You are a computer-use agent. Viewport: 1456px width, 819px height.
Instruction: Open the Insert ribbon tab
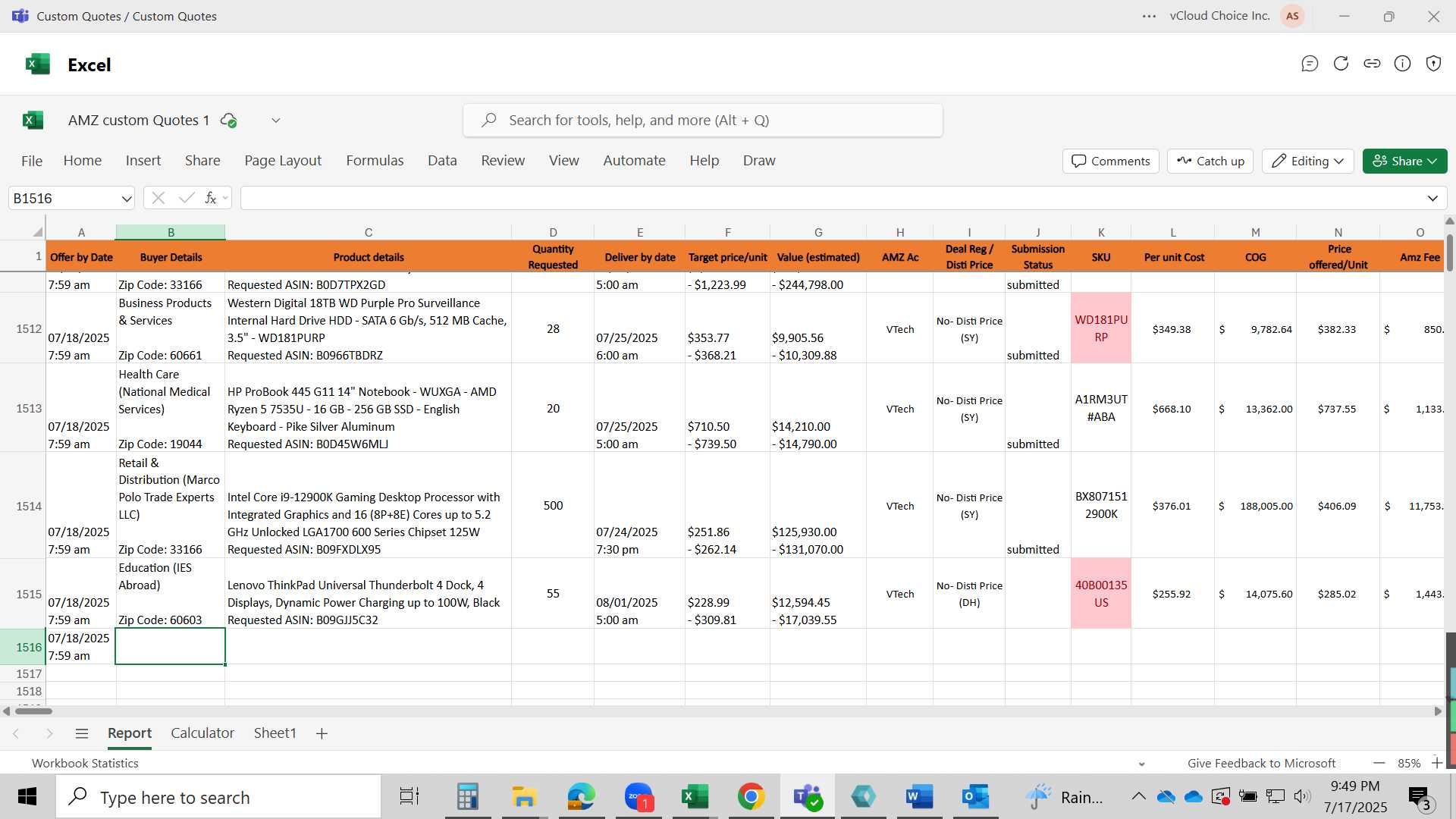[143, 161]
